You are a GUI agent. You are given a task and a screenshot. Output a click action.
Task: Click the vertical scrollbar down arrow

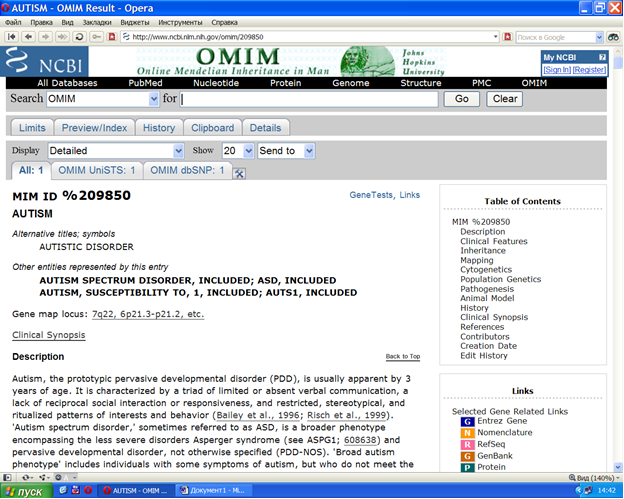point(618,467)
